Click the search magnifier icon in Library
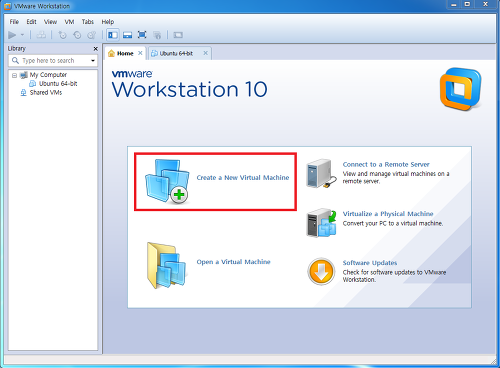The width and height of the screenshot is (500, 368). click(x=15, y=60)
